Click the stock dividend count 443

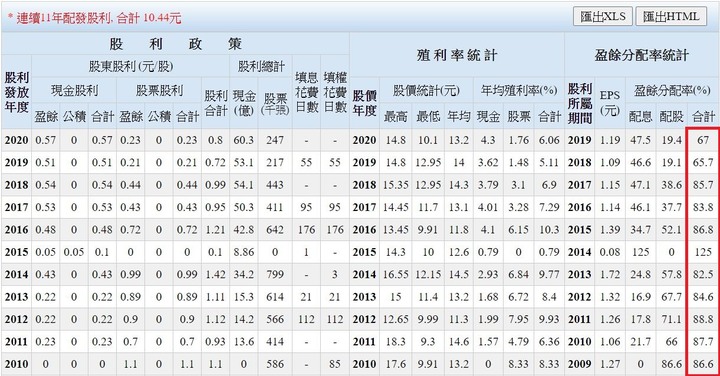point(275,185)
